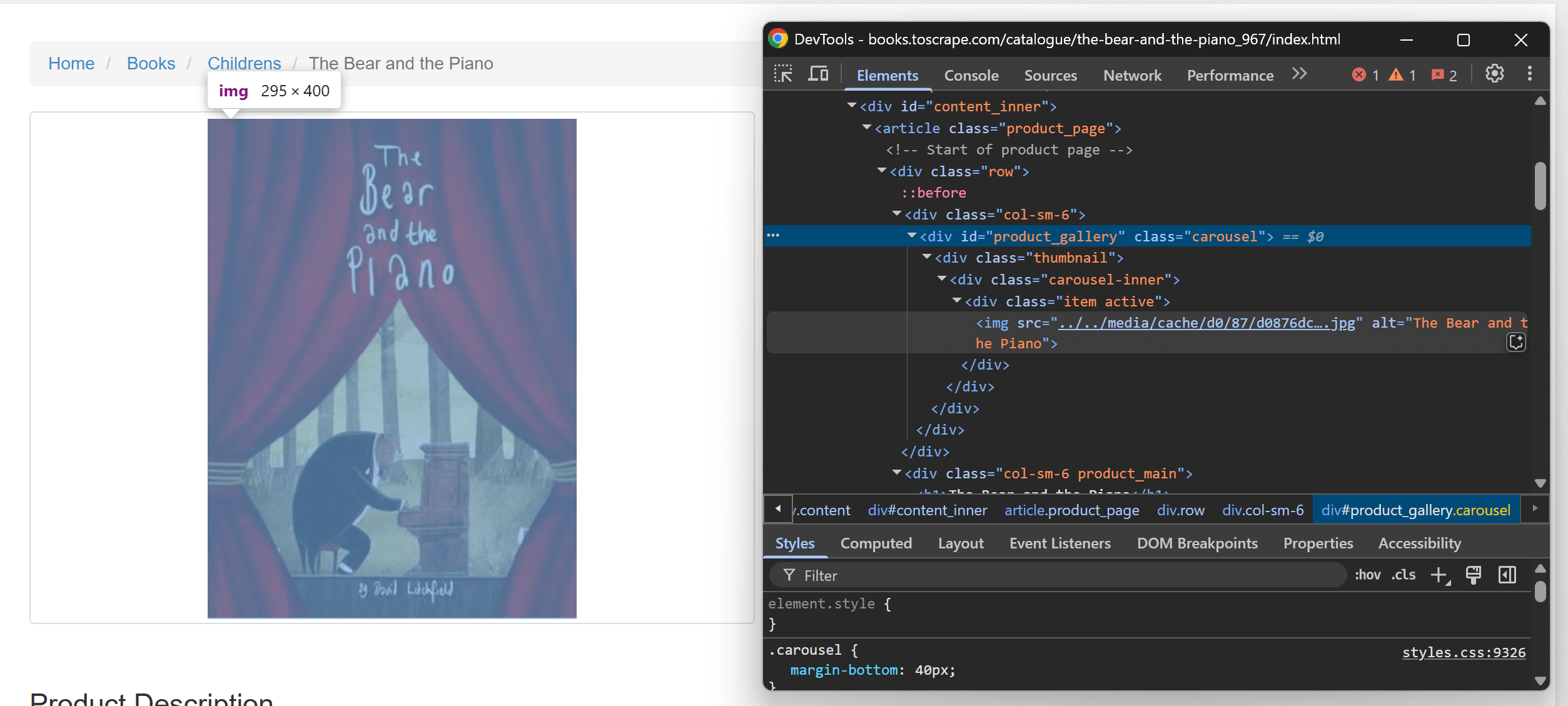Switch to the Sources tab
The height and width of the screenshot is (706, 1568).
[1051, 75]
